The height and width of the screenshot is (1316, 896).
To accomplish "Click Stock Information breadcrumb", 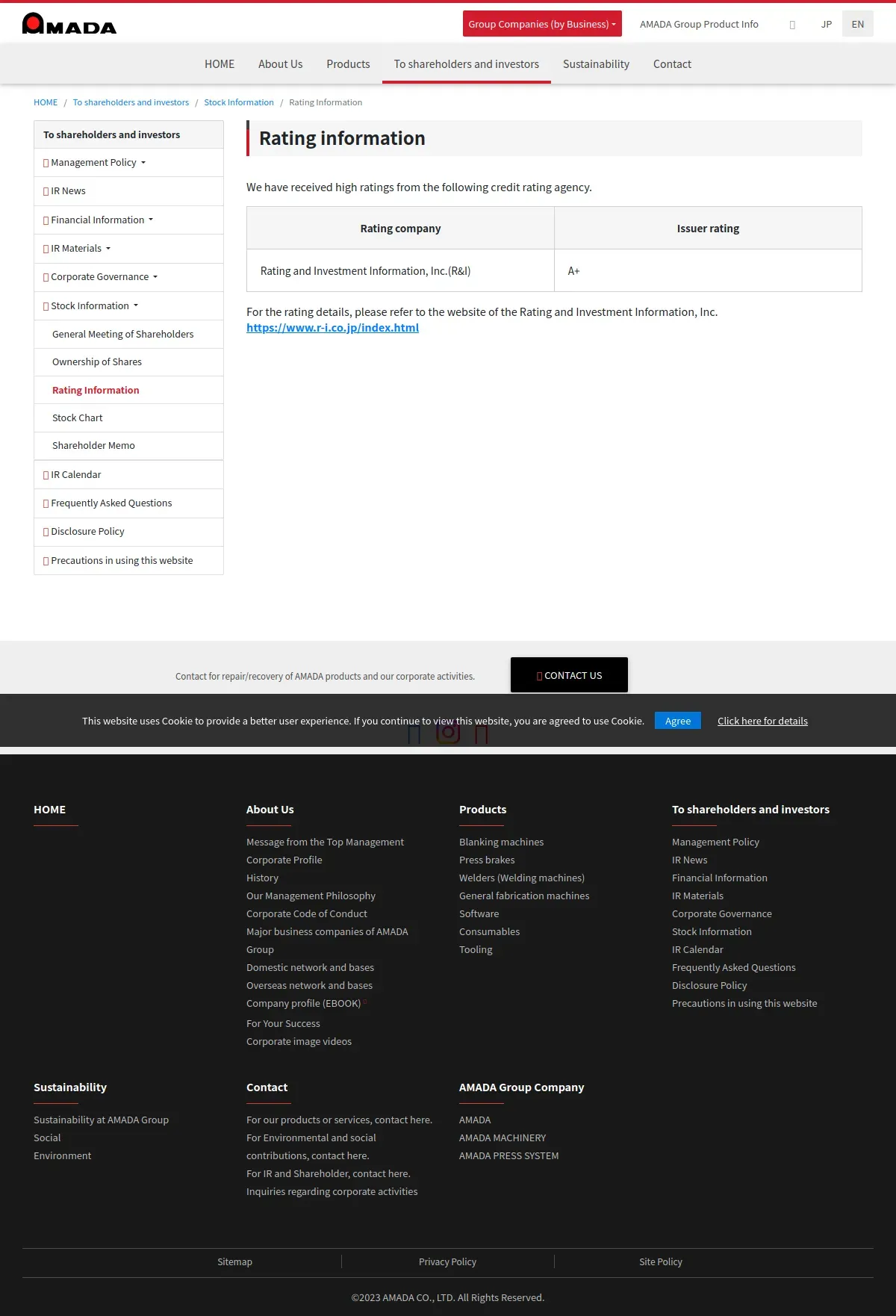I will tap(239, 102).
